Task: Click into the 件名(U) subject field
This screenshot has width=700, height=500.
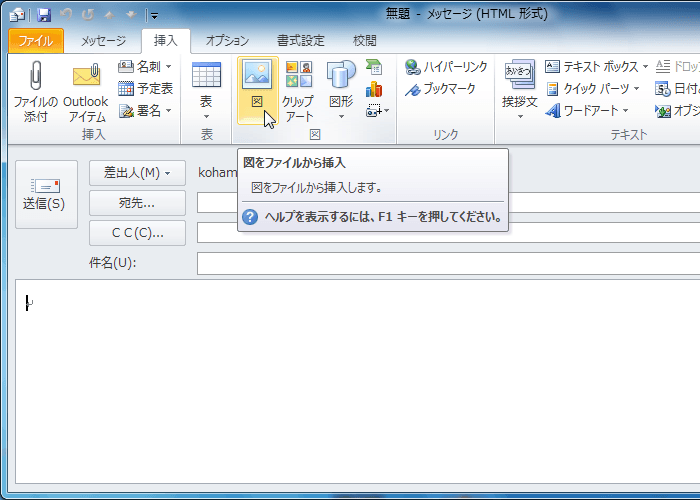Action: click(x=448, y=263)
